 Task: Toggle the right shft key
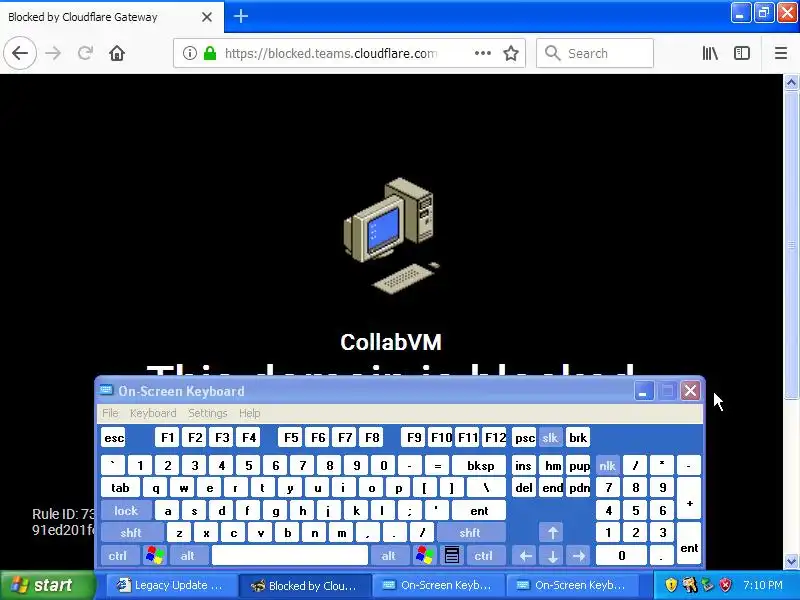pos(470,533)
